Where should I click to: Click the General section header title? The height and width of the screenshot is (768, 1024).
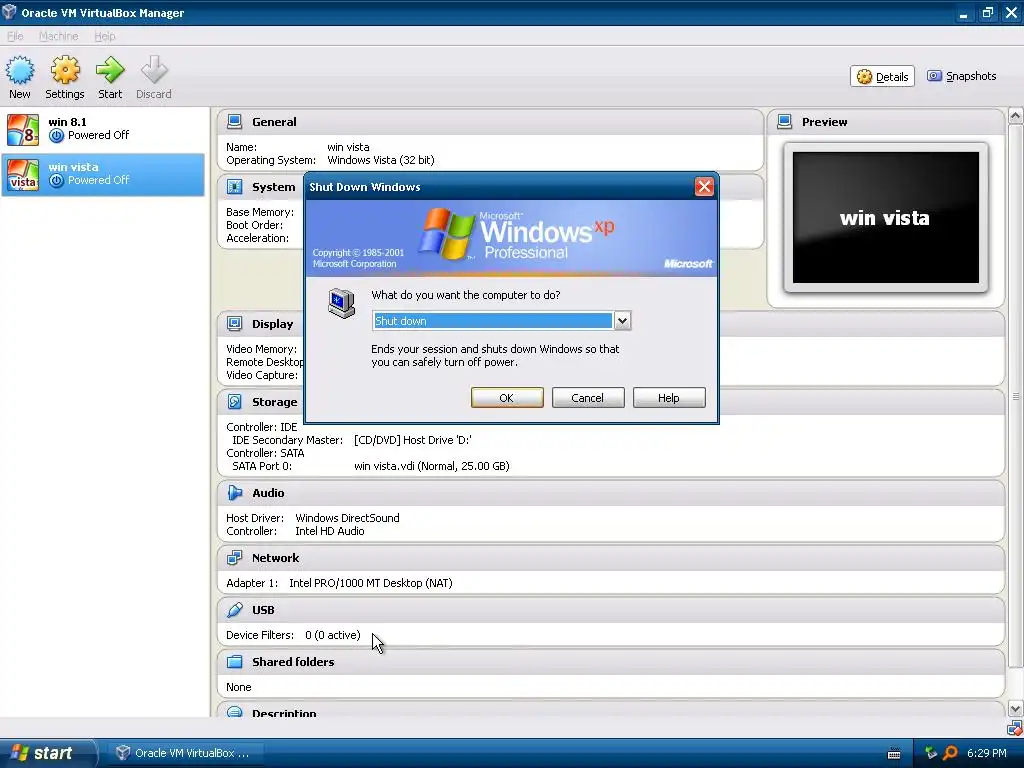[x=274, y=121]
